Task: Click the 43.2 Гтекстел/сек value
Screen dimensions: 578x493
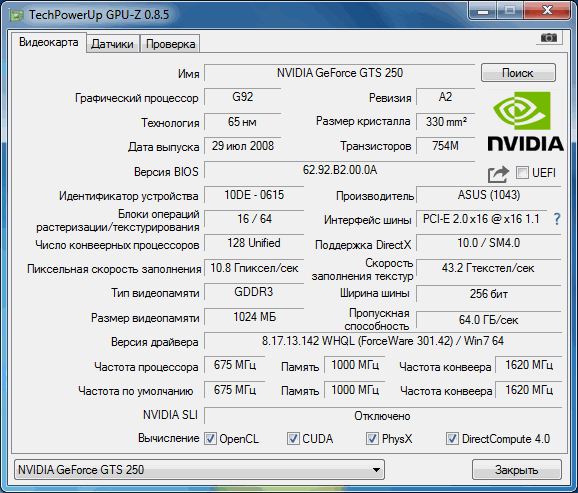Action: coord(489,268)
